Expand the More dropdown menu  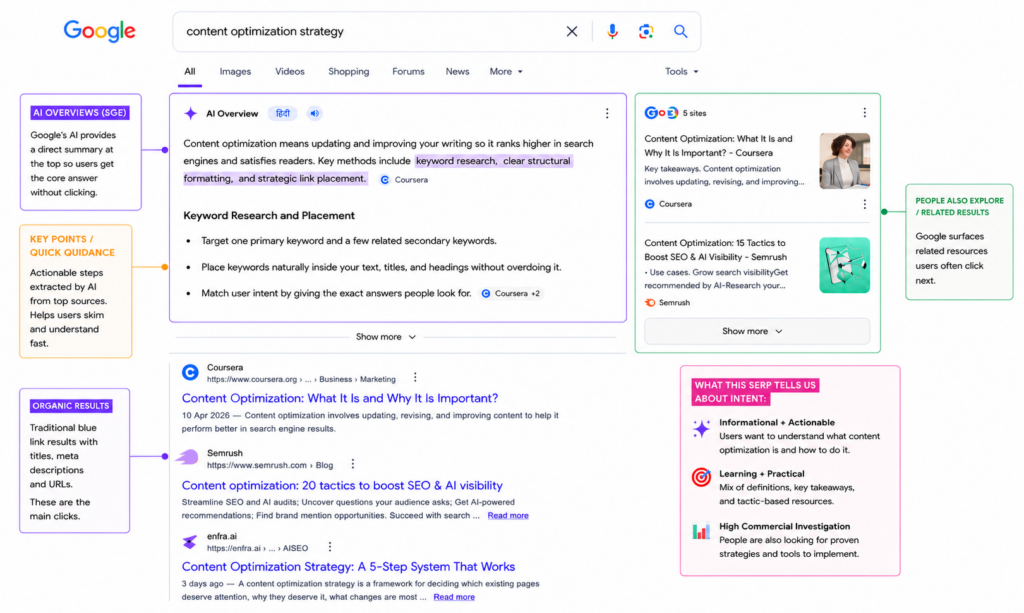point(506,71)
